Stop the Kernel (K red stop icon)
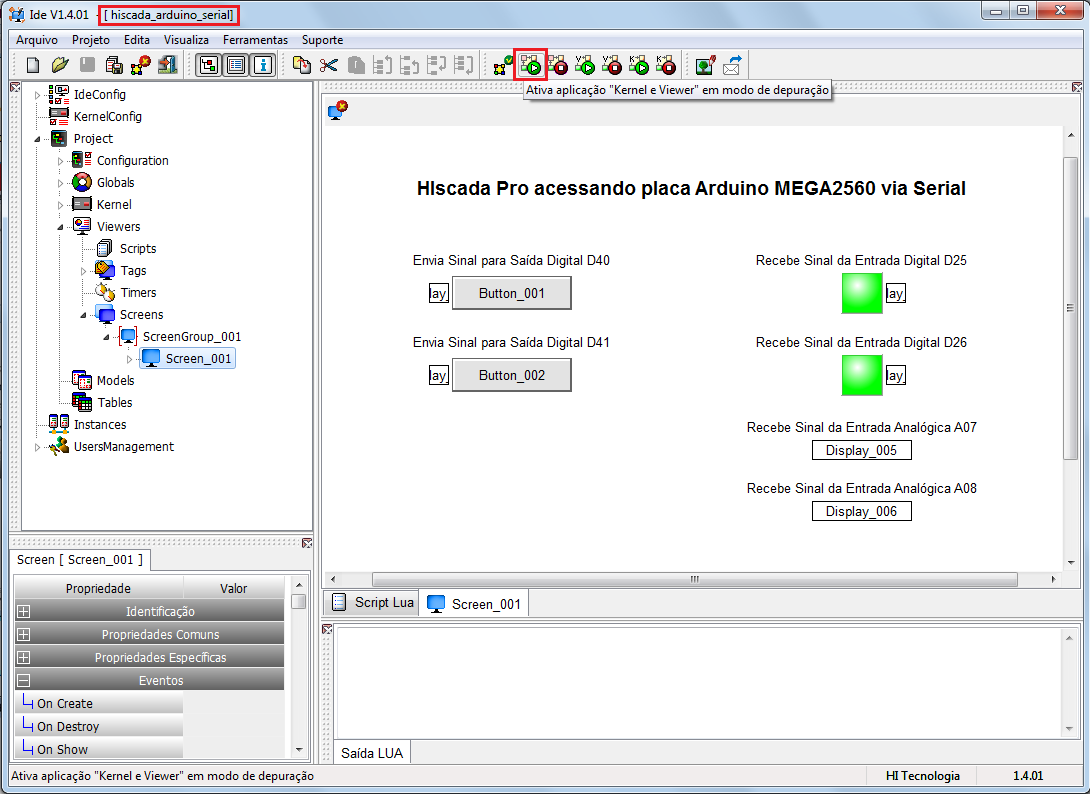Screen dimensions: 1090x794 pyautogui.click(x=666, y=66)
